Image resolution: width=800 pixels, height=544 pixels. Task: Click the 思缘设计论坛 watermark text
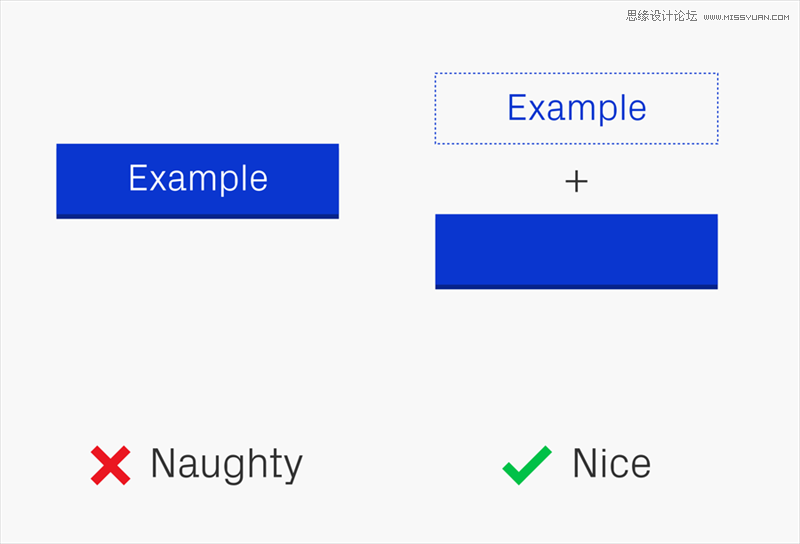click(x=661, y=16)
